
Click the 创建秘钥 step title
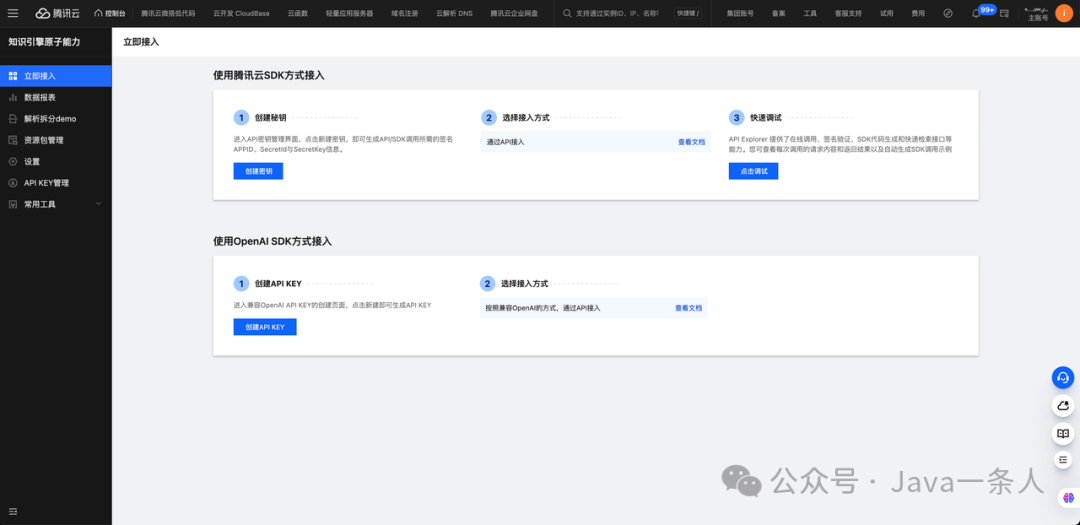click(269, 118)
